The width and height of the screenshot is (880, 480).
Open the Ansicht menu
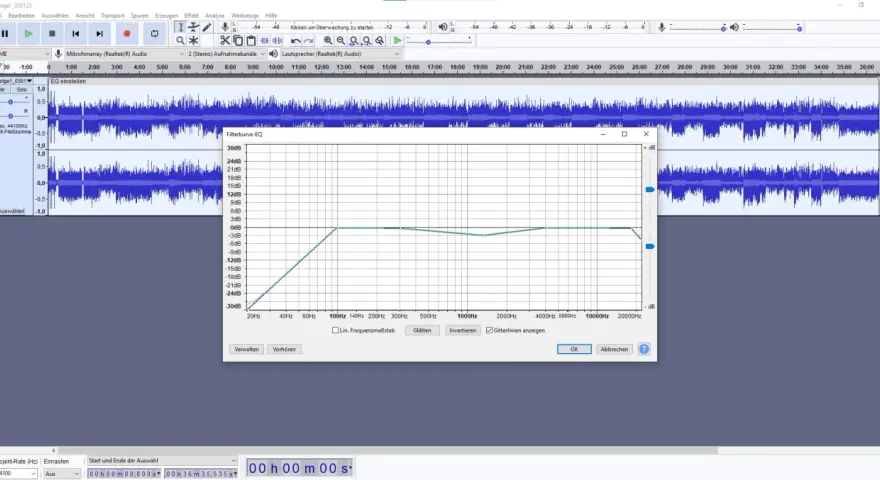point(85,16)
